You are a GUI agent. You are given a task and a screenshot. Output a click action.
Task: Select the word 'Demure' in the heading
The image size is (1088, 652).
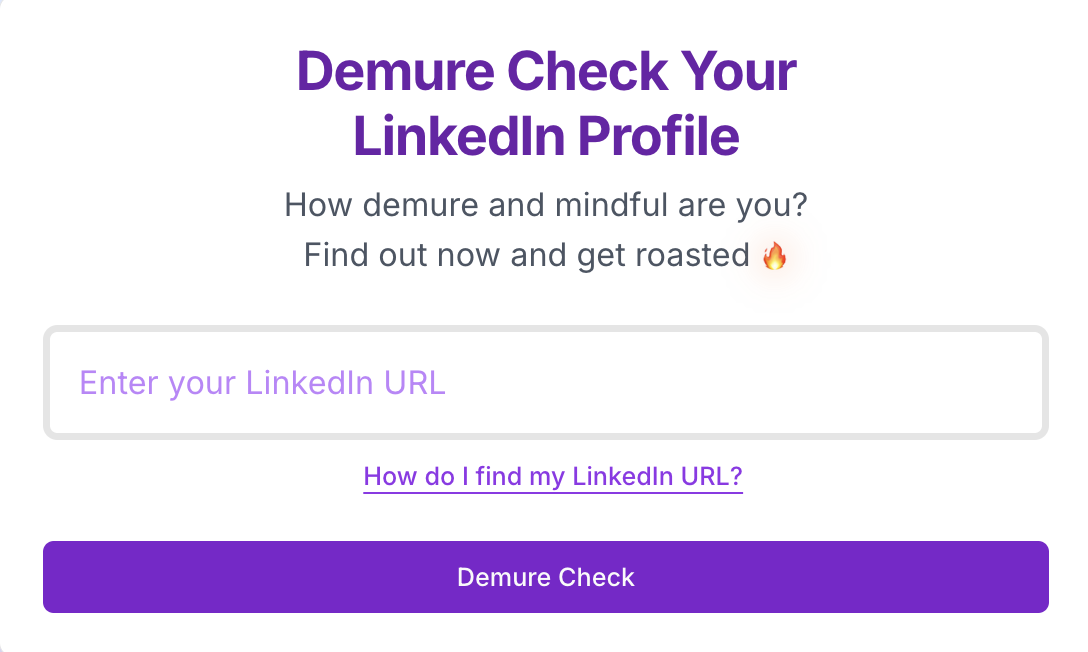click(395, 72)
